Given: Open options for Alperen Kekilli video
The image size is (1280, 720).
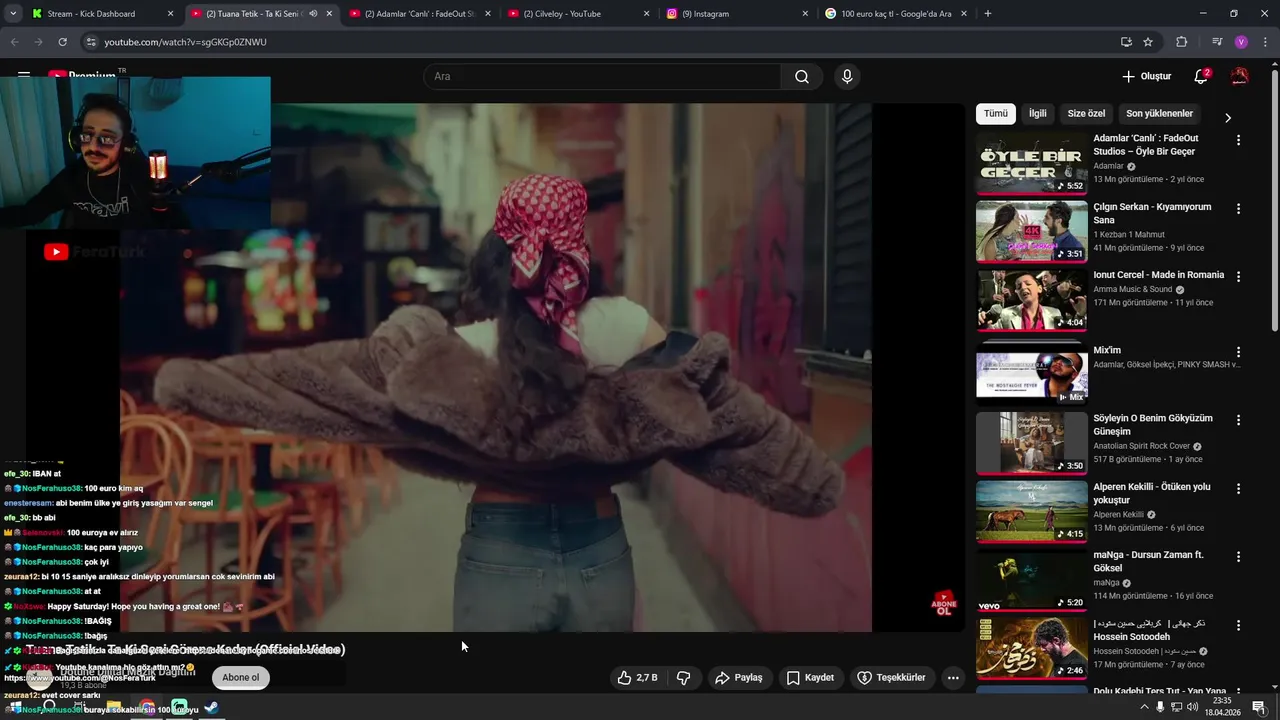Looking at the screenshot, I should pos(1238,488).
